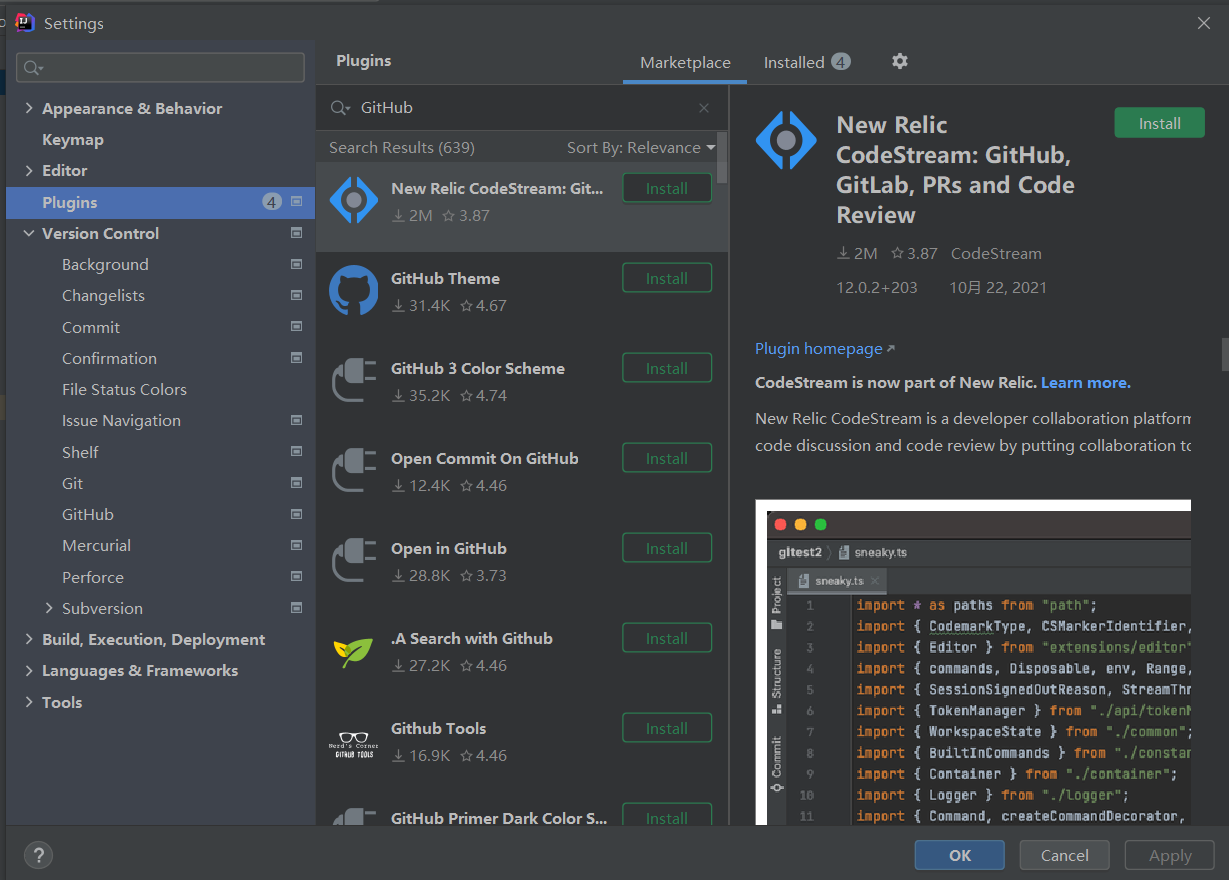Open the Sort By: Relevance dropdown
The image size is (1229, 880).
tap(641, 147)
